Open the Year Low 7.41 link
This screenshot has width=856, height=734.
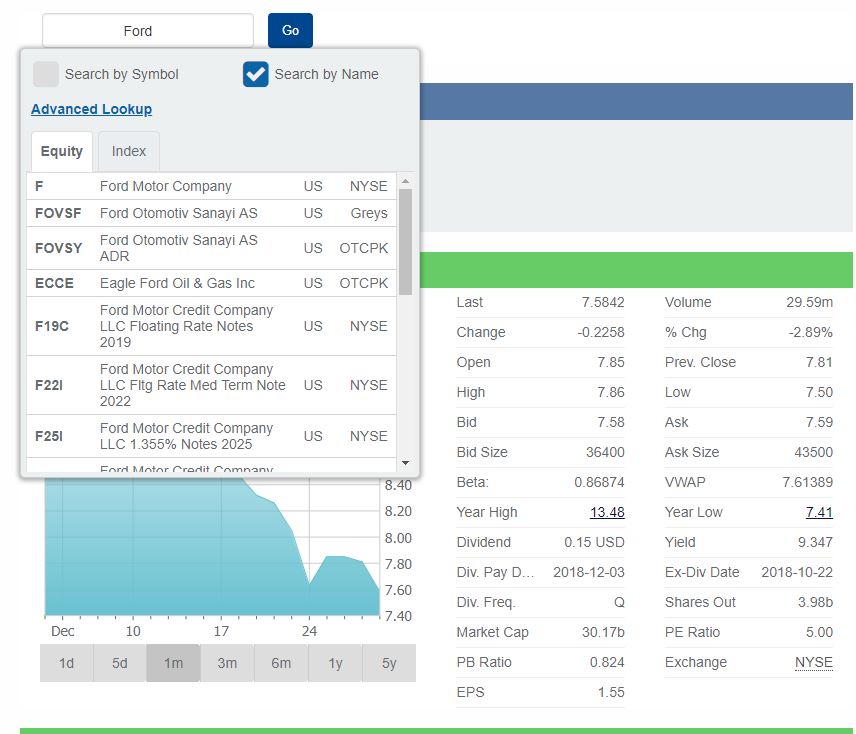(x=819, y=512)
